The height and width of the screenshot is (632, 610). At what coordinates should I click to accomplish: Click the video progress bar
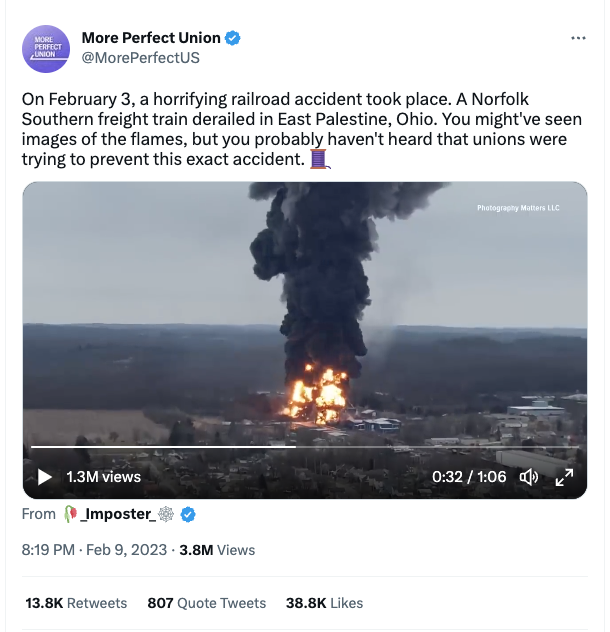(x=300, y=447)
